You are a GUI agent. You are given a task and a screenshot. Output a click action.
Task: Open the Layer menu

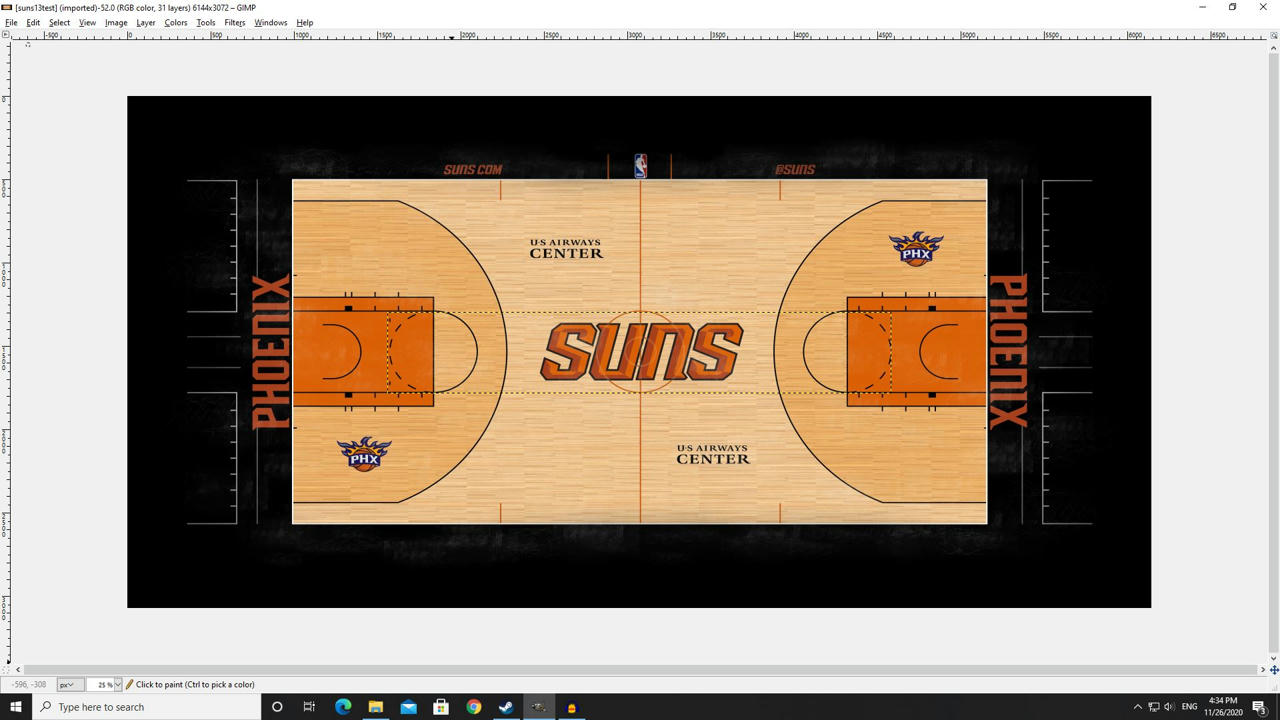(146, 22)
